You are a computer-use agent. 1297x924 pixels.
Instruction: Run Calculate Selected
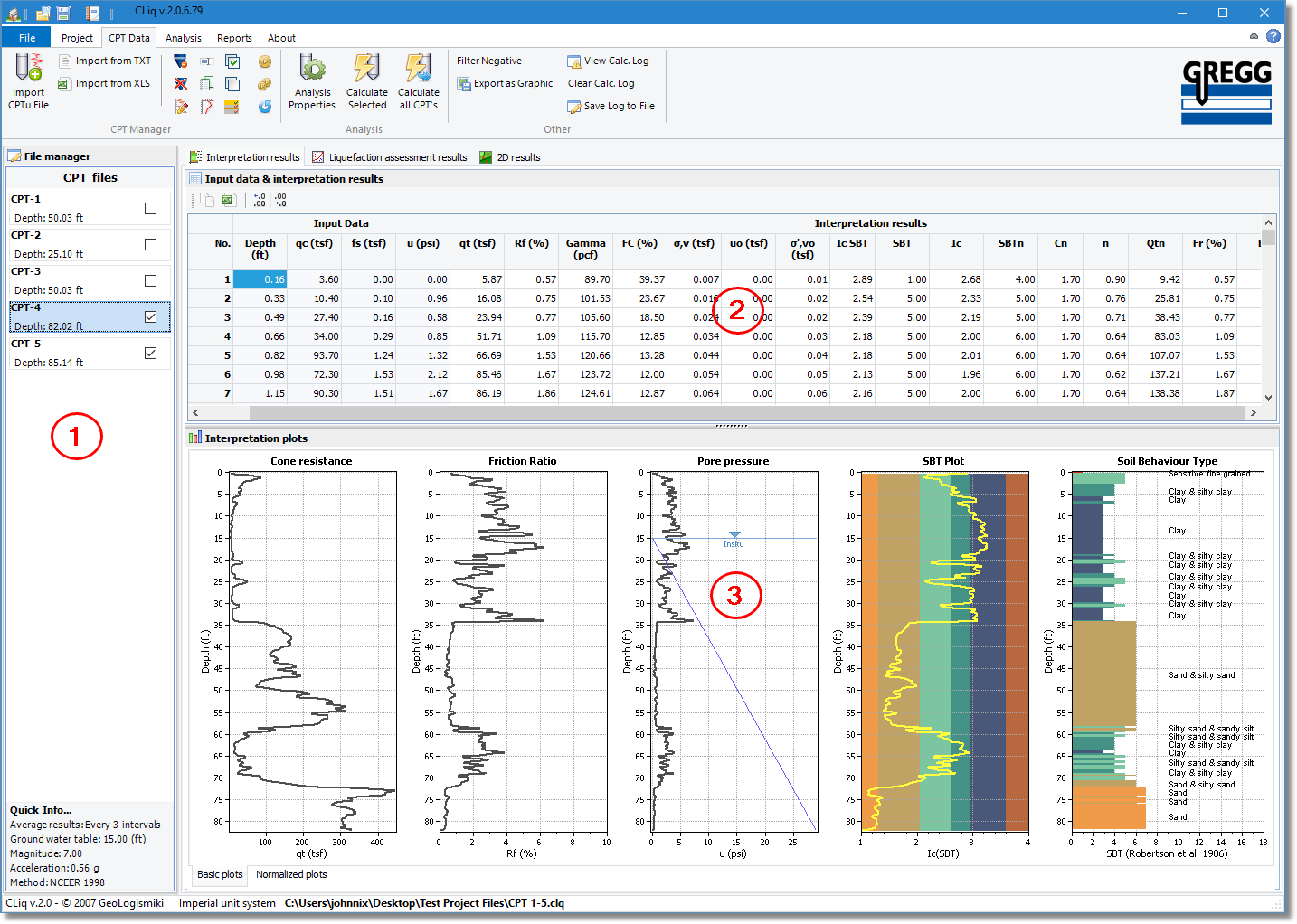point(366,69)
